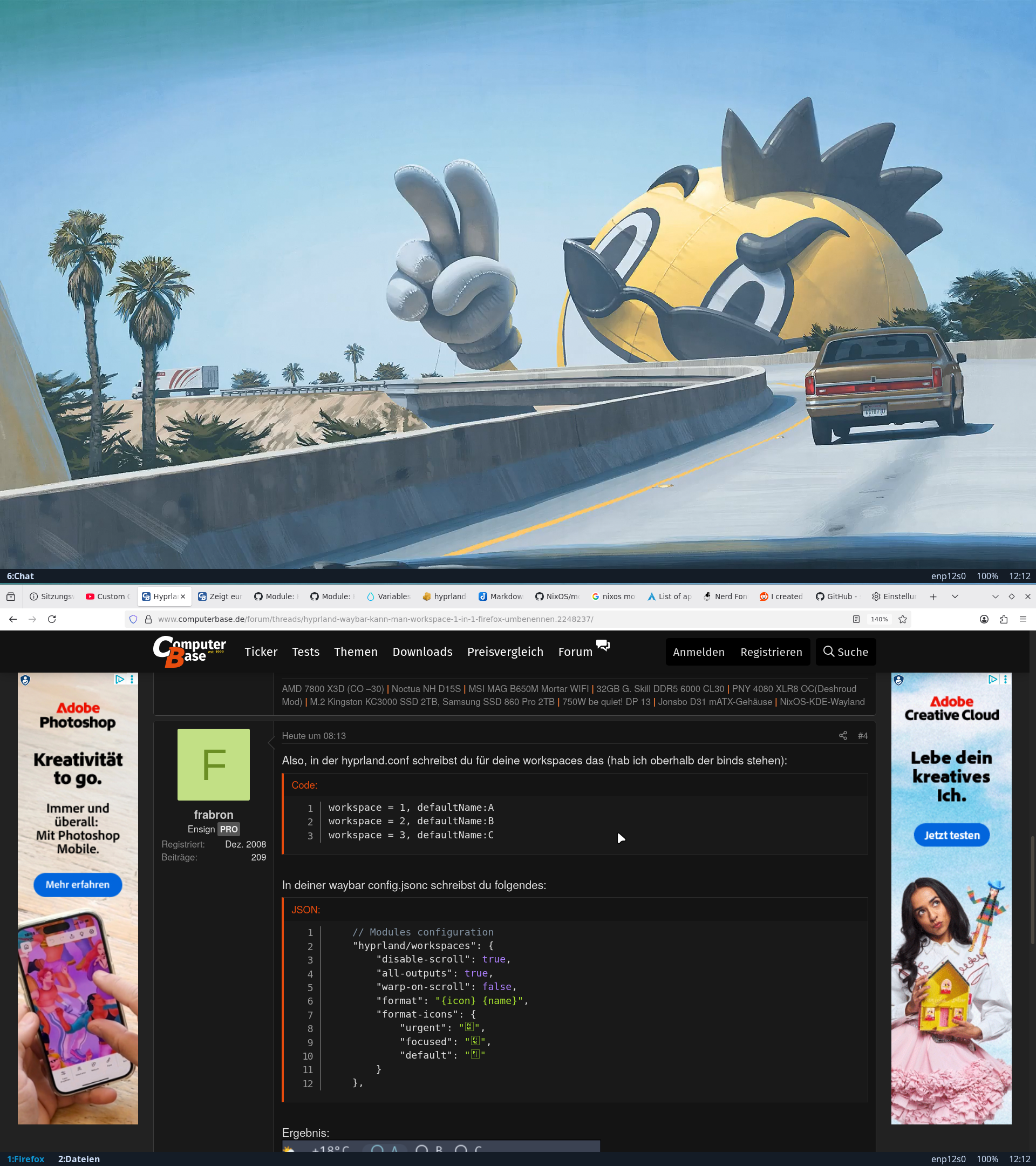Screen dimensions: 1036x1166
Task: Open the extensions puzzle icon
Action: (x=1004, y=619)
